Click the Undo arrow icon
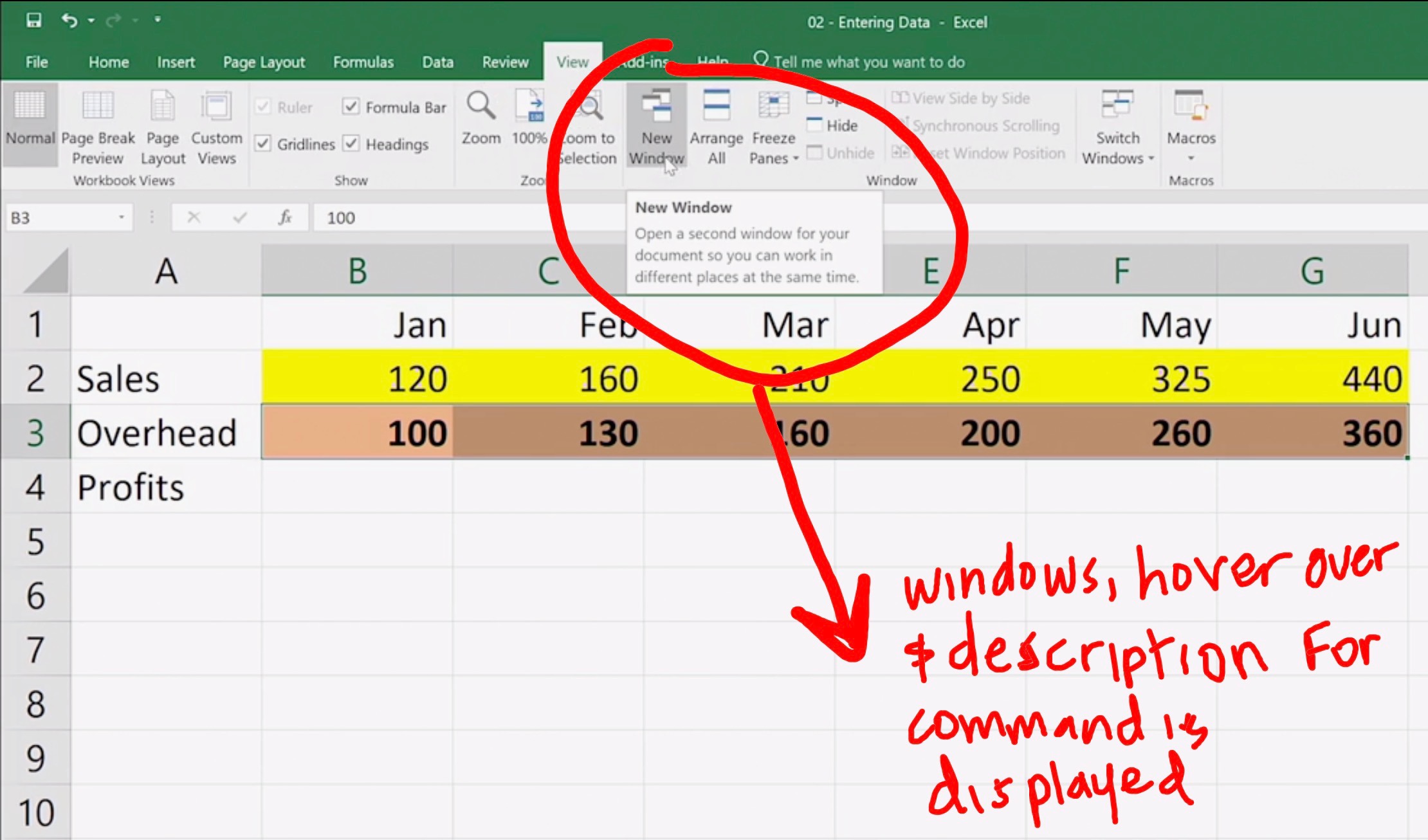This screenshot has height=840, width=1428. tap(69, 21)
